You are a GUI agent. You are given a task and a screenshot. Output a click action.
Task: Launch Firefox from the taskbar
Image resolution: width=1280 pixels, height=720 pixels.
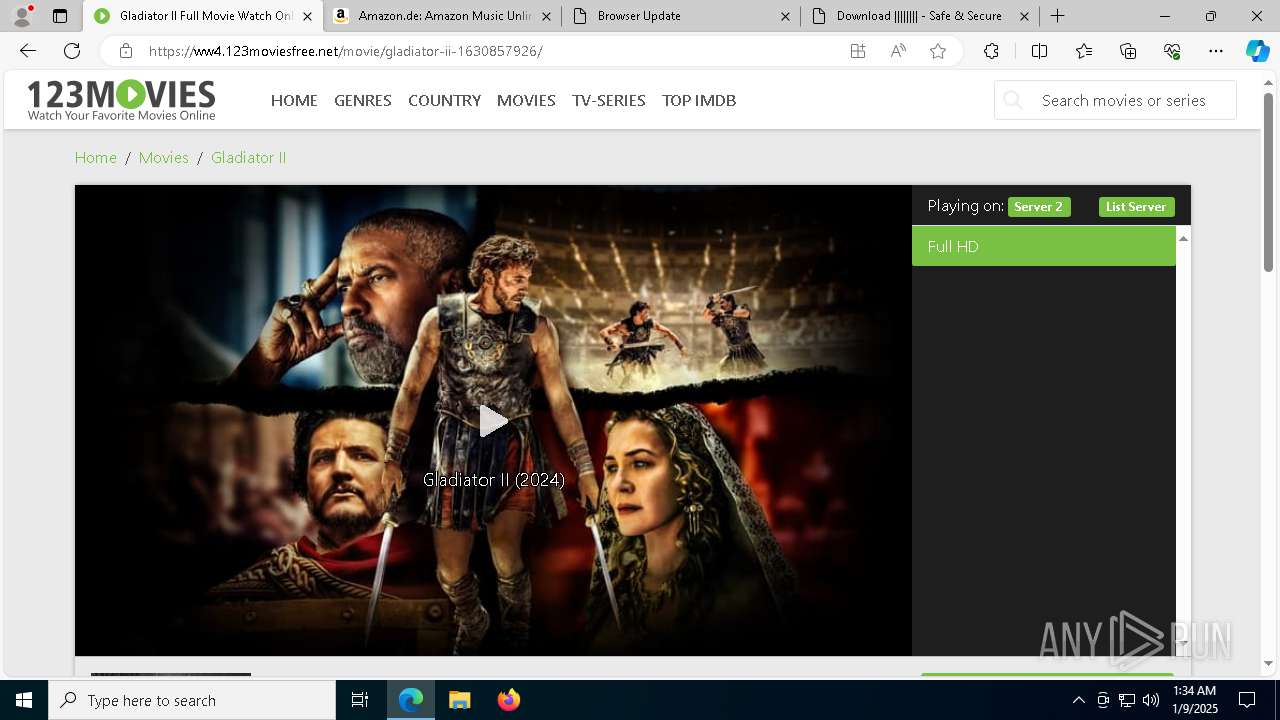tap(508, 700)
